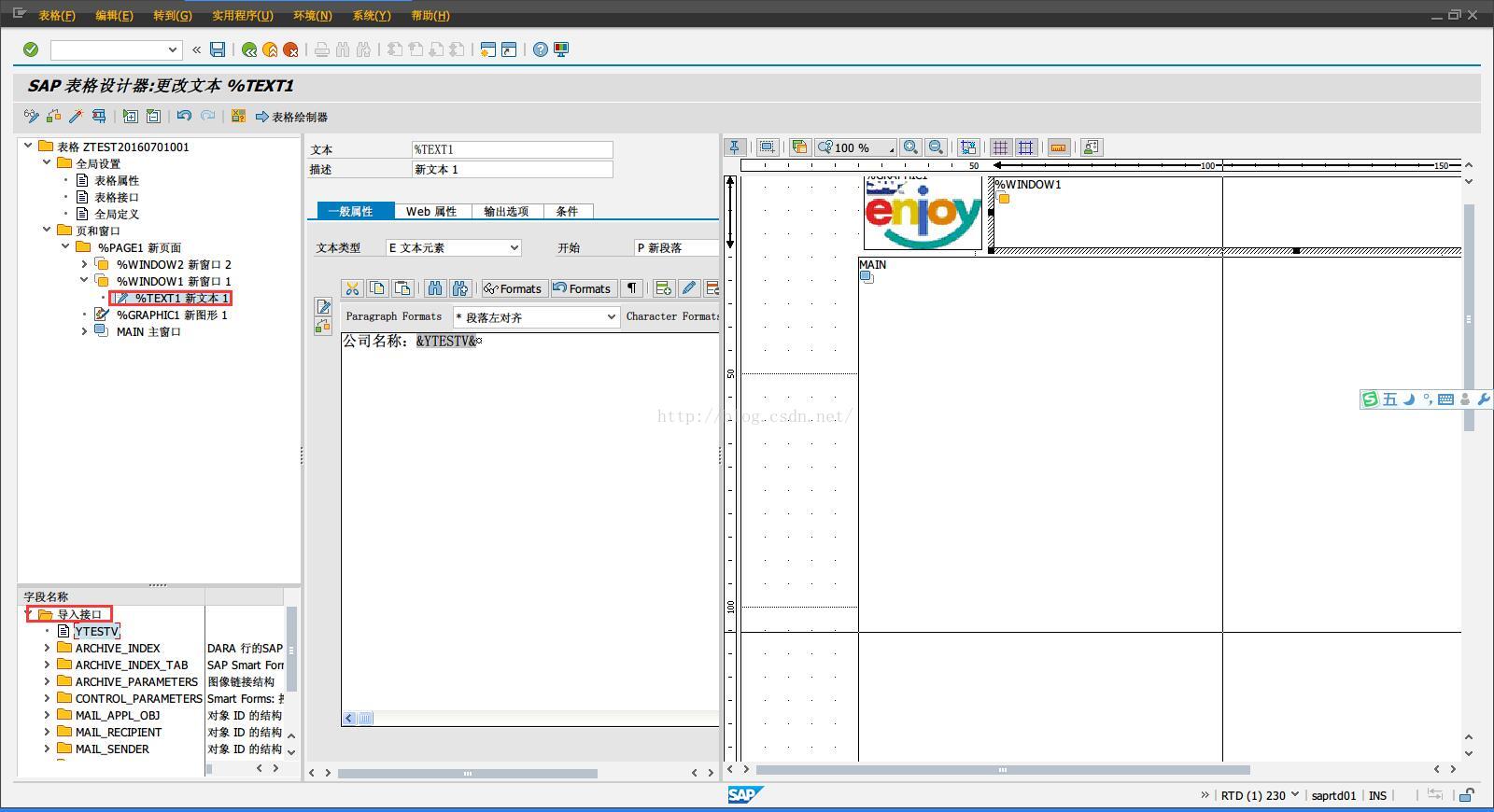Click the horizontal scrollbar of form painter
The image size is (1494, 812).
[x=1003, y=770]
